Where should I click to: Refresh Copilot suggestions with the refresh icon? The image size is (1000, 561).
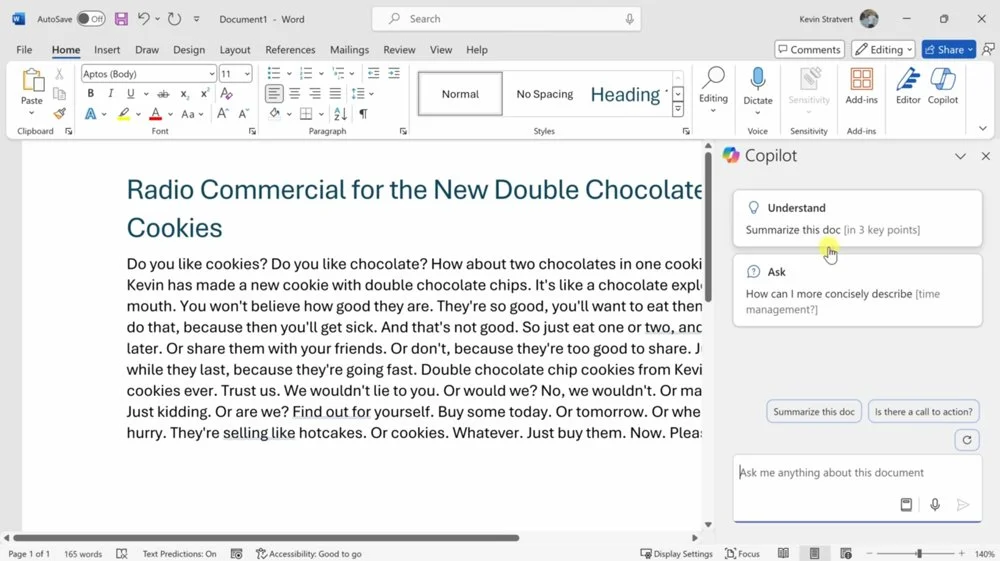[x=966, y=439]
